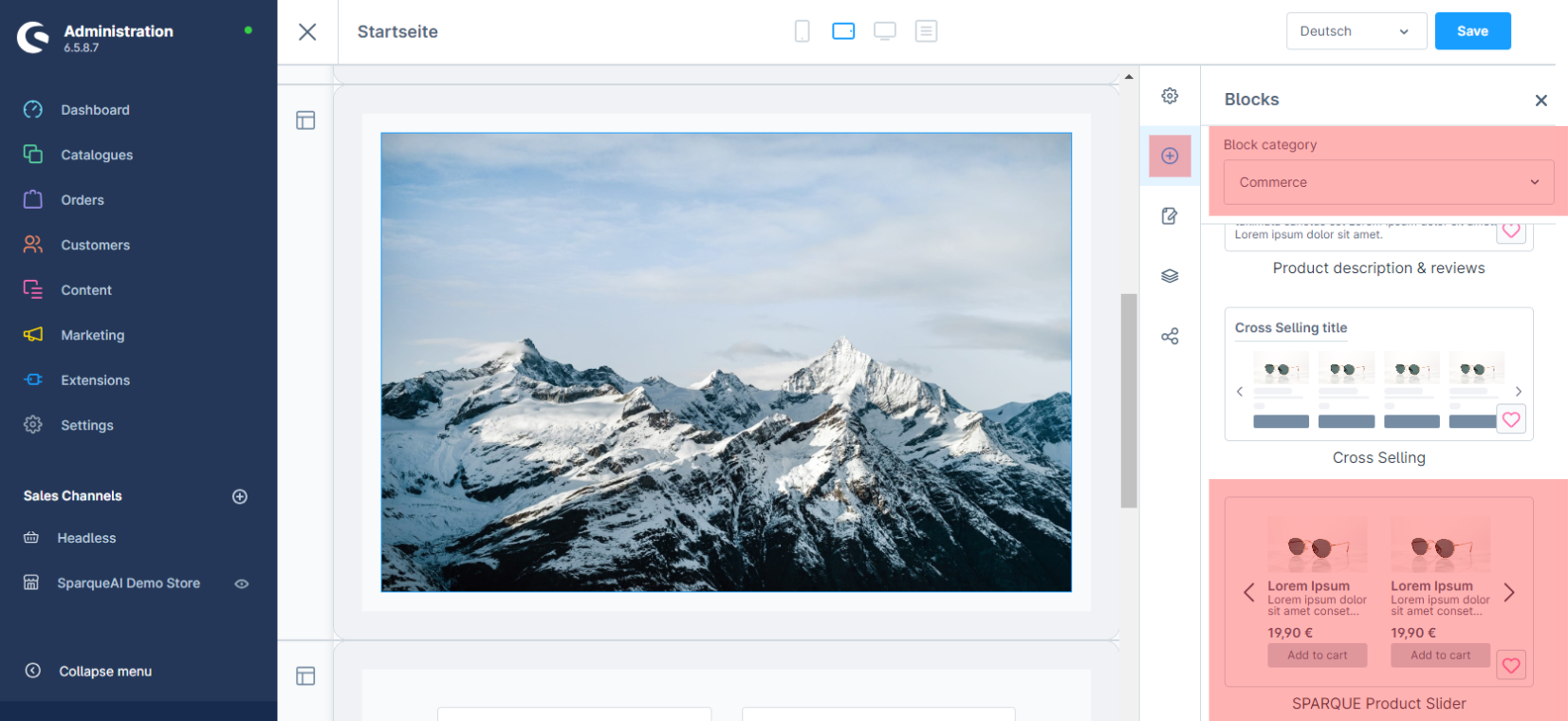Favorite the Cross Selling block
Viewport: 1568px width, 721px height.
[x=1511, y=419]
